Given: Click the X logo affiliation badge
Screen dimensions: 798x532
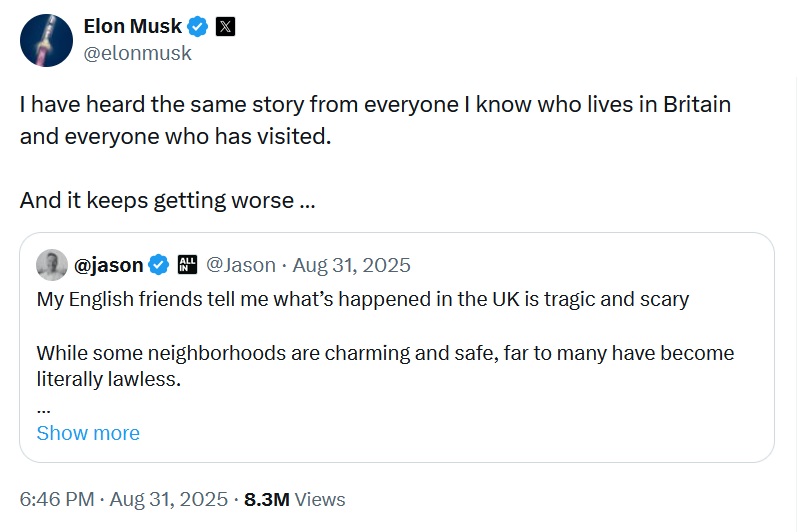Looking at the screenshot, I should click(x=226, y=28).
